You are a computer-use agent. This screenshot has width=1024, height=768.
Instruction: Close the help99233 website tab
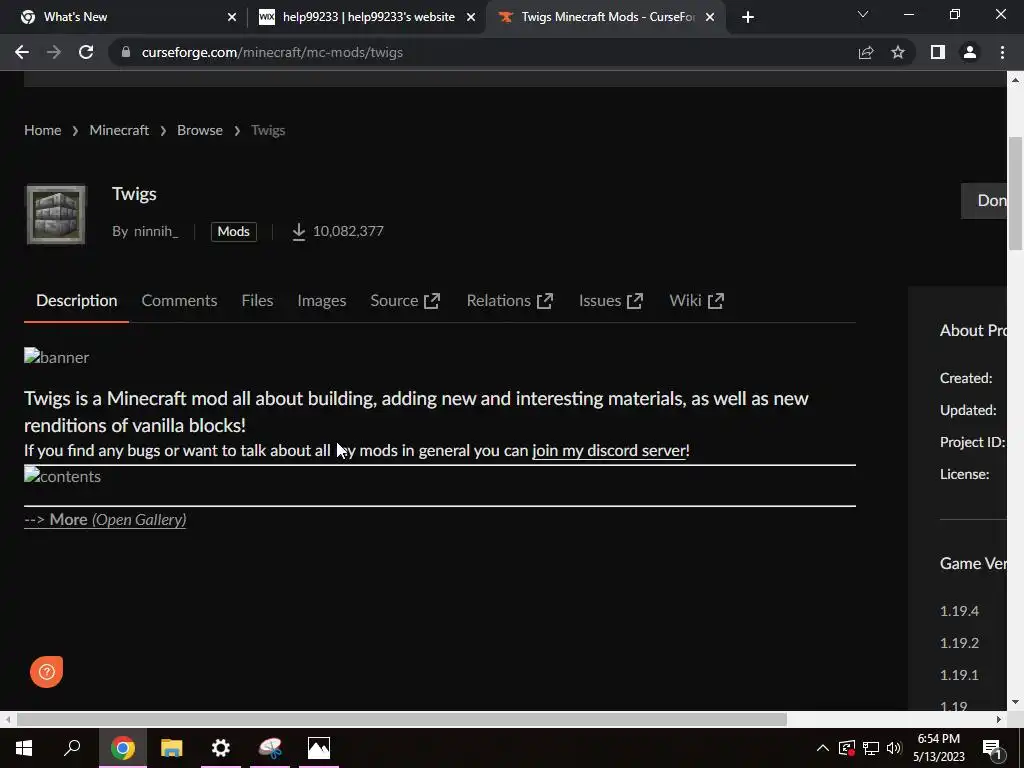tap(471, 17)
